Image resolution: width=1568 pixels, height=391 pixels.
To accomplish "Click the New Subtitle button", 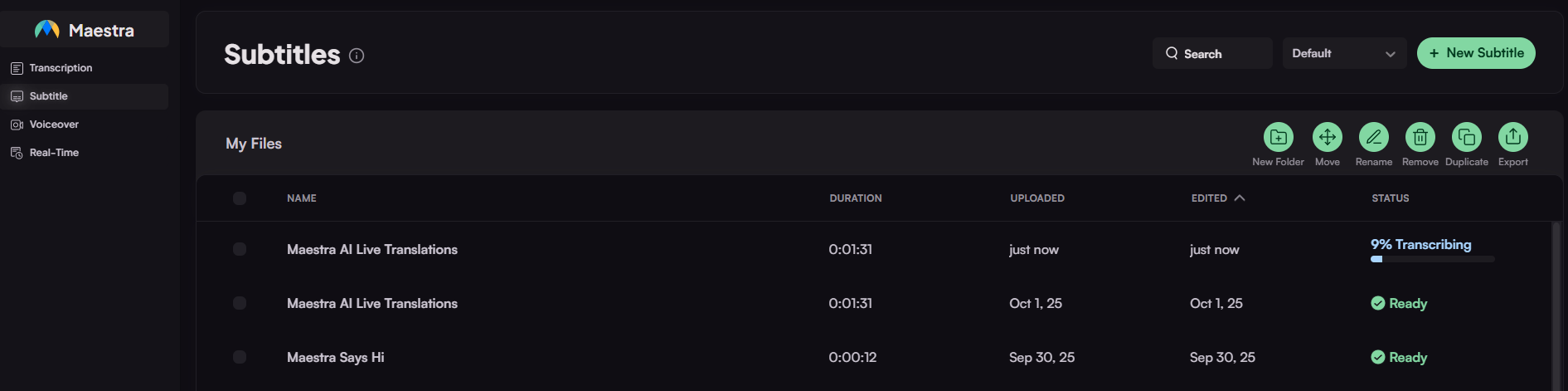I will (x=1475, y=53).
